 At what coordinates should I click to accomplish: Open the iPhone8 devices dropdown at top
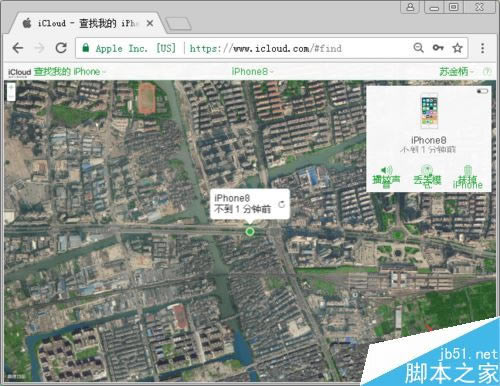click(x=252, y=71)
